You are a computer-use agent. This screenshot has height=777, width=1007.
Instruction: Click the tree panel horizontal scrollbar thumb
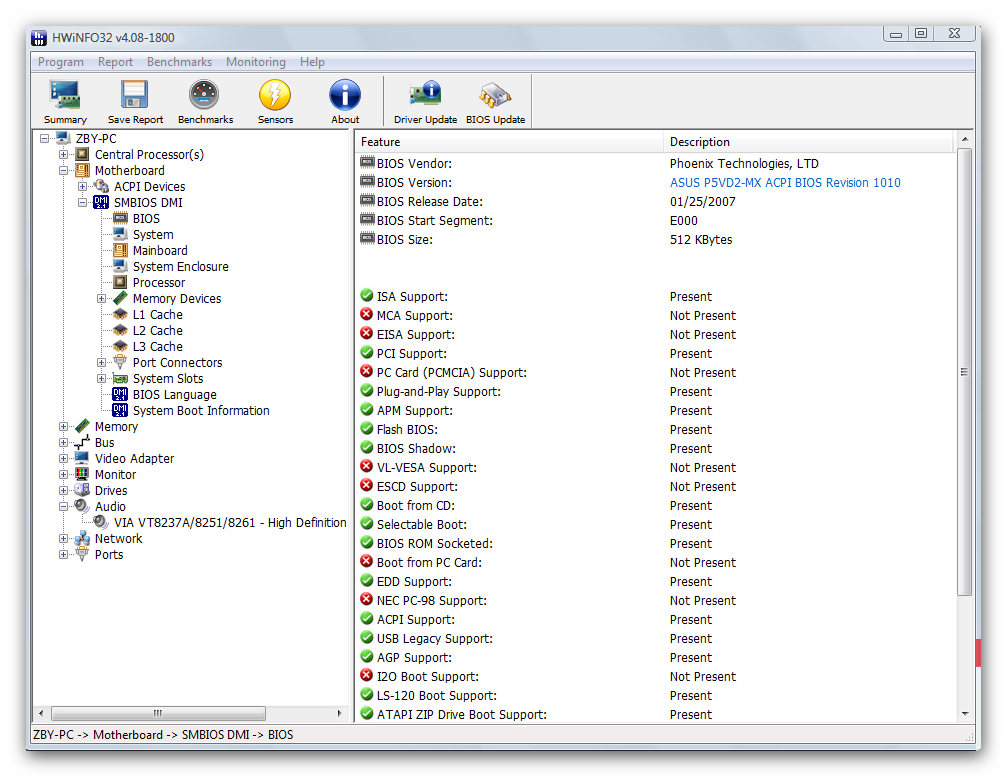(x=158, y=713)
